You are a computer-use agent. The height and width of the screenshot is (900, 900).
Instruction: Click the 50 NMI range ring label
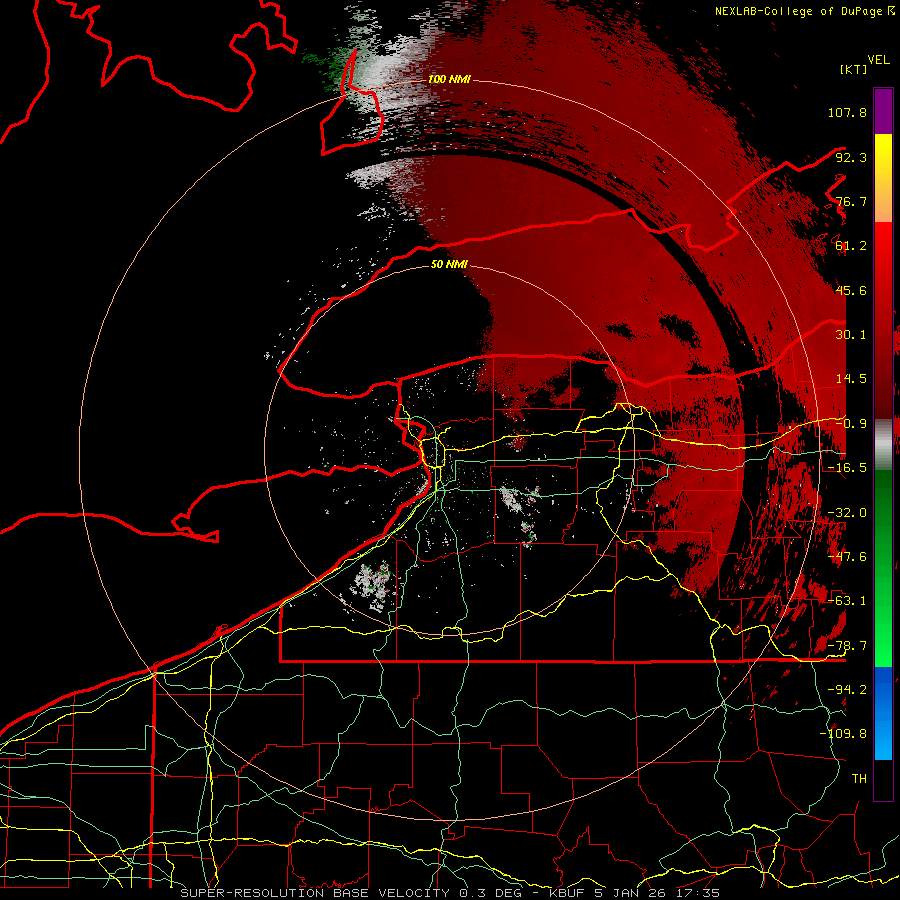(x=449, y=265)
